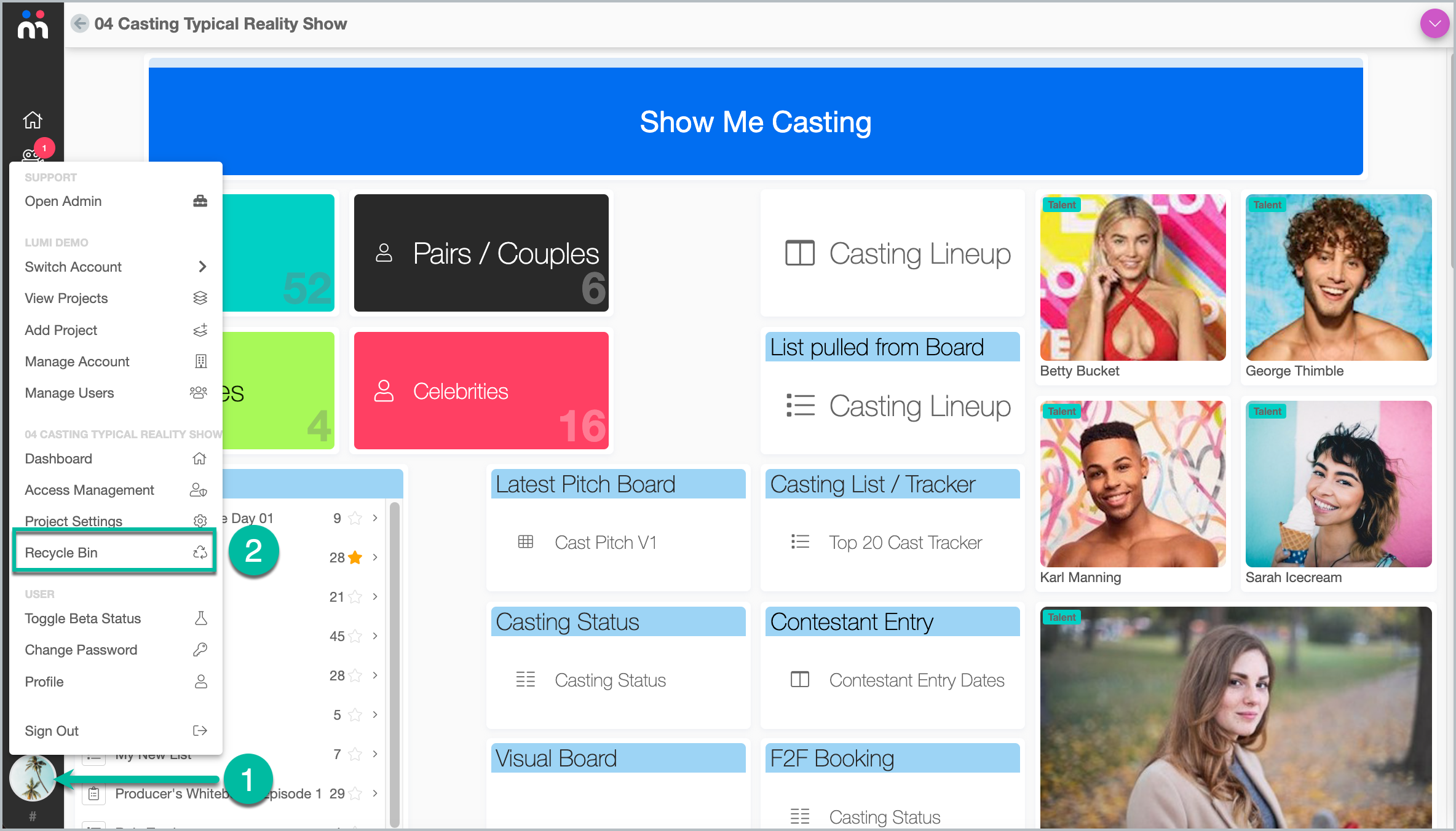1456x831 pixels.
Task: Click the Add Project icon
Action: coord(200,330)
